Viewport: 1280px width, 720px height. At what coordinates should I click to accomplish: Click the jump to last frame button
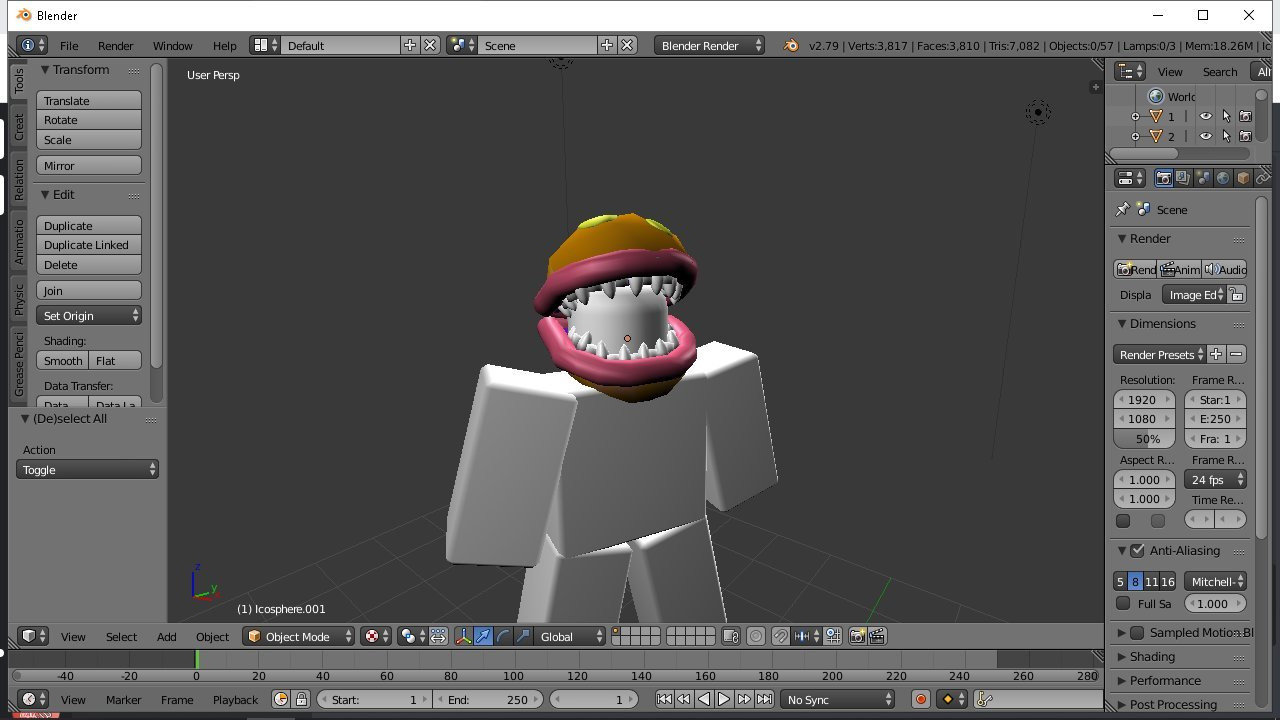pos(764,700)
